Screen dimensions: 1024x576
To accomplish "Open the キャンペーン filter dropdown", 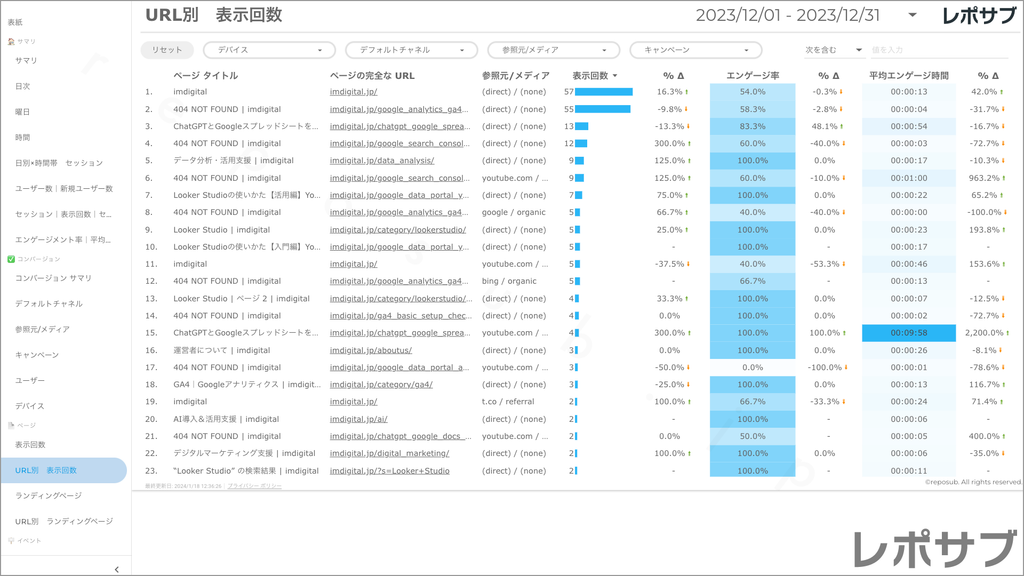I will (x=695, y=50).
